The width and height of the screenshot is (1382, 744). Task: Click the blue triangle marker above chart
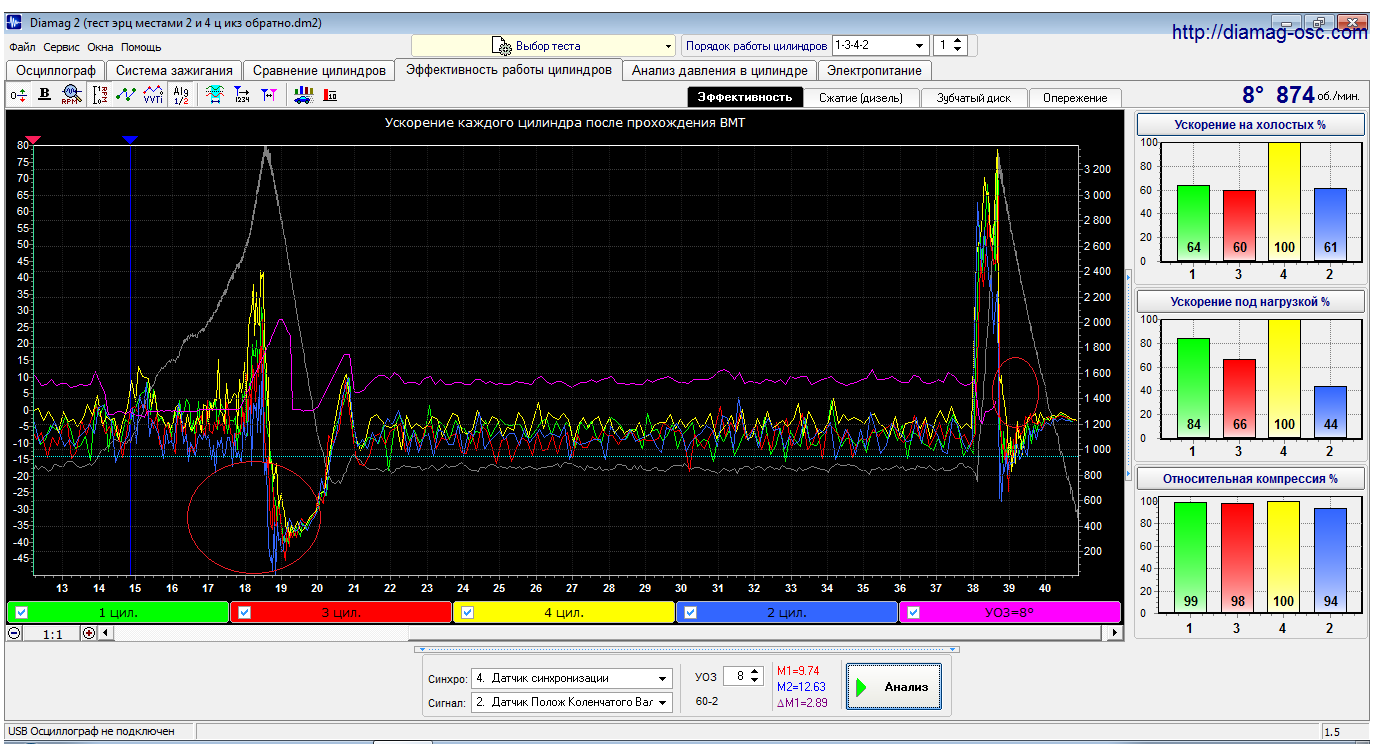pos(130,140)
